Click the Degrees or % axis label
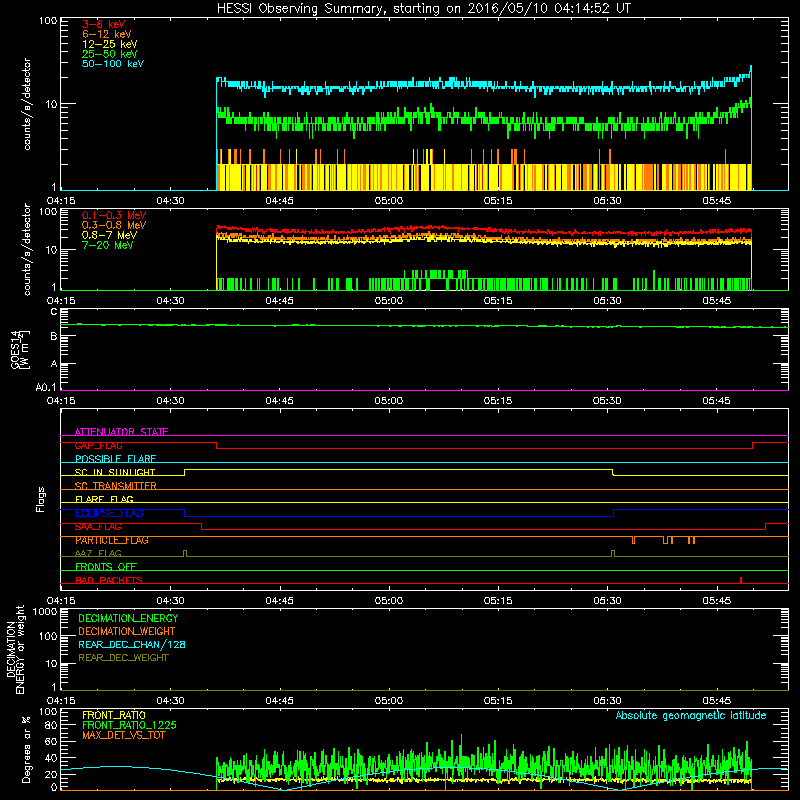 pos(26,749)
